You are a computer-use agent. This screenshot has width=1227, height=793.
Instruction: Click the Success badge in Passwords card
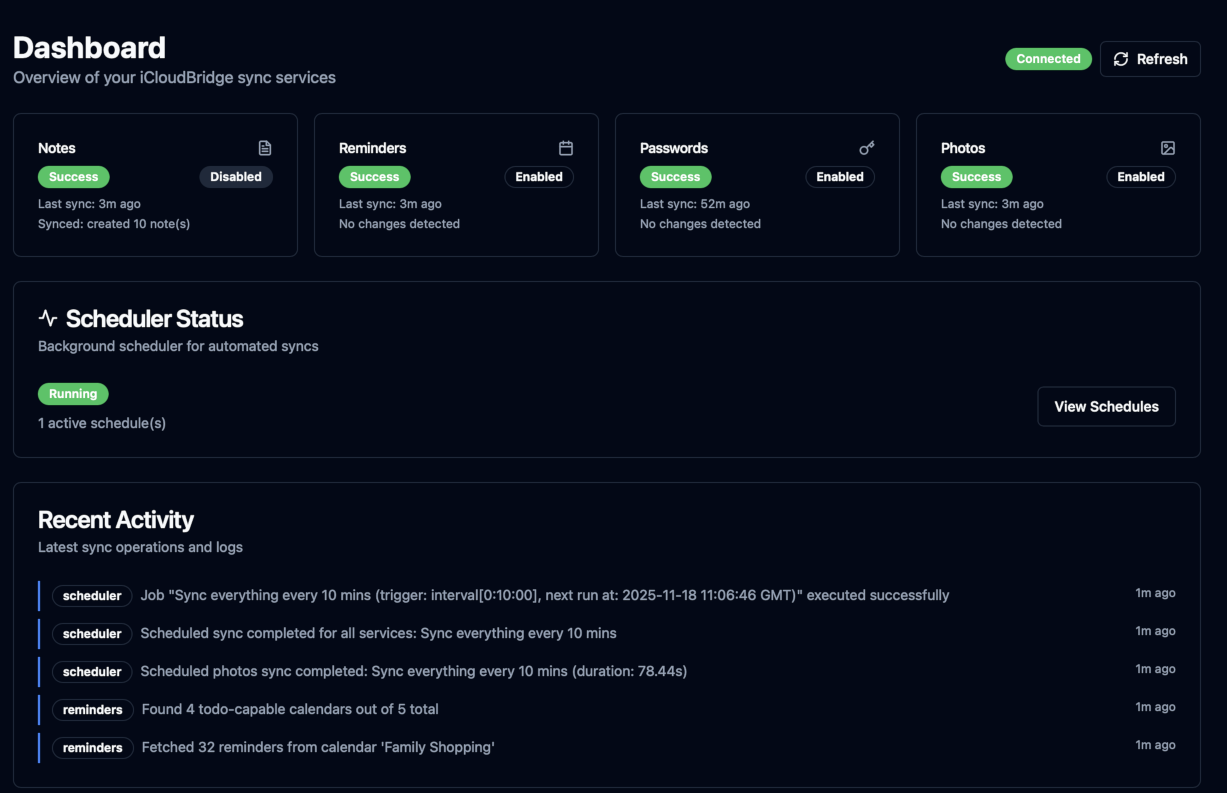click(x=676, y=177)
